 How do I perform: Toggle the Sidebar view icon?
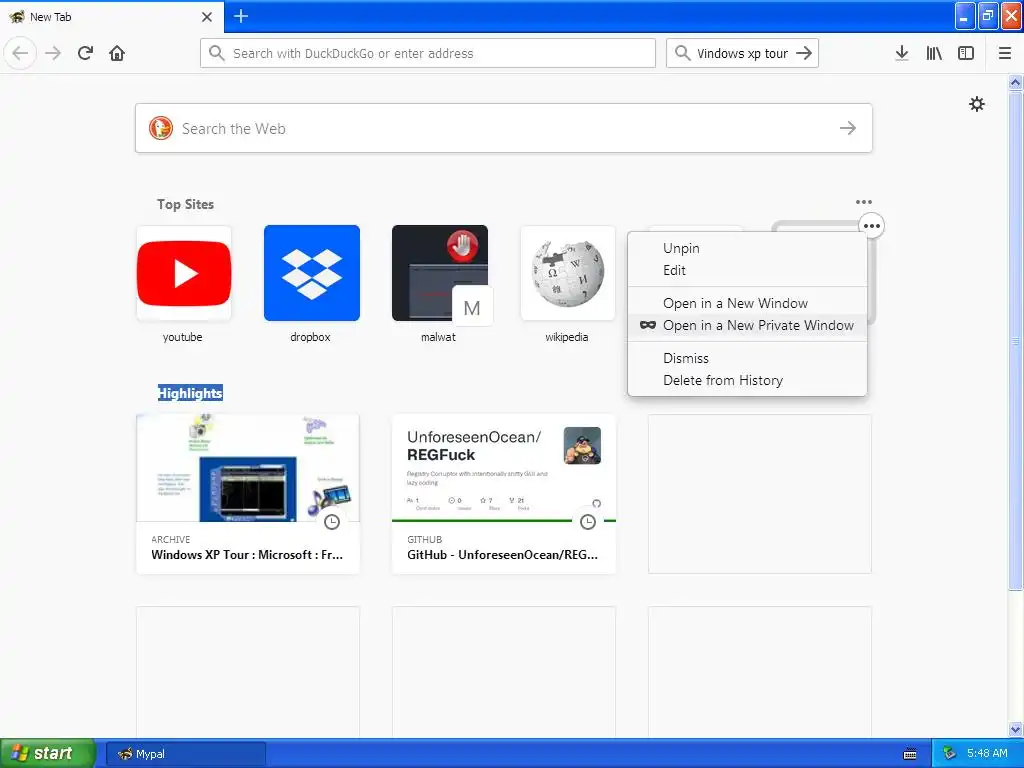966,53
